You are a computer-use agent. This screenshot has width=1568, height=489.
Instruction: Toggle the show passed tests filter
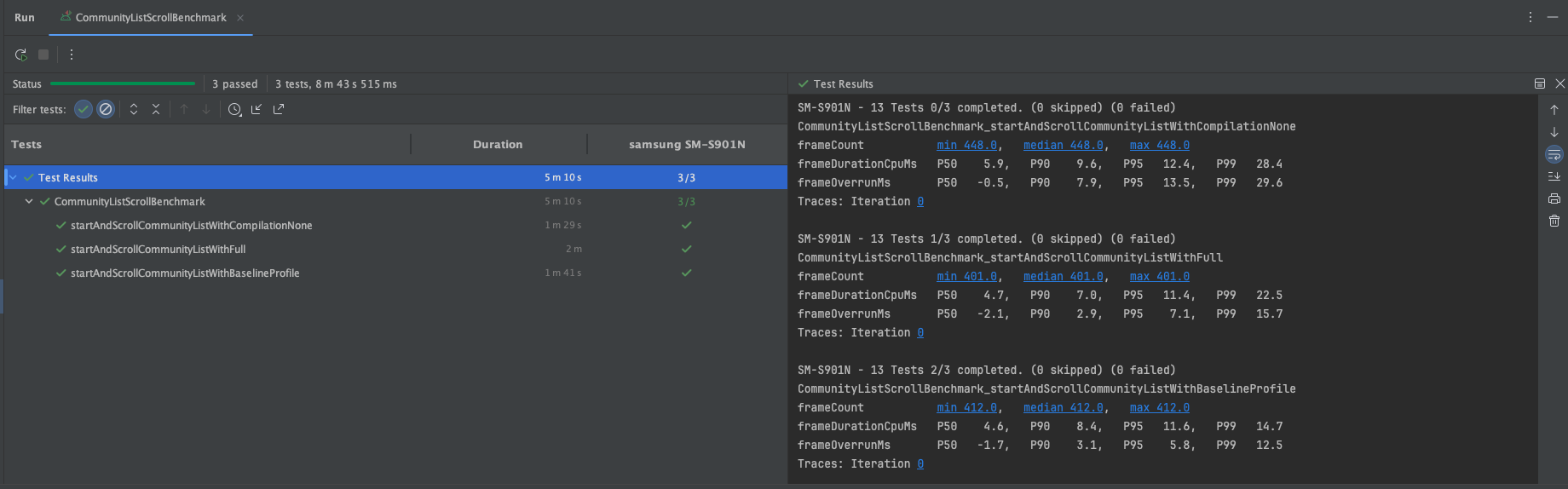point(84,109)
